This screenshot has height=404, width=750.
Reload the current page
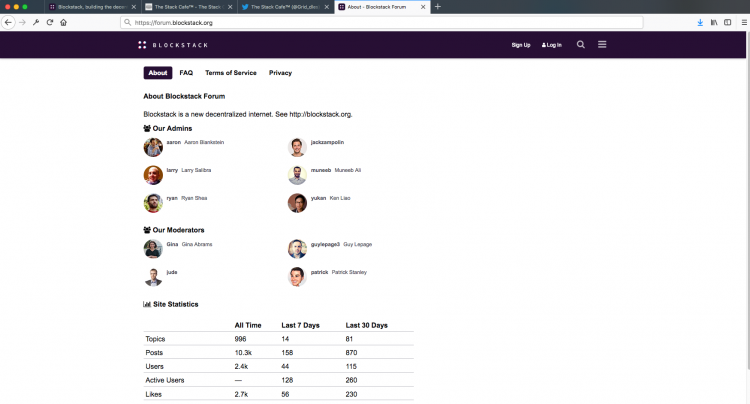[50, 22]
